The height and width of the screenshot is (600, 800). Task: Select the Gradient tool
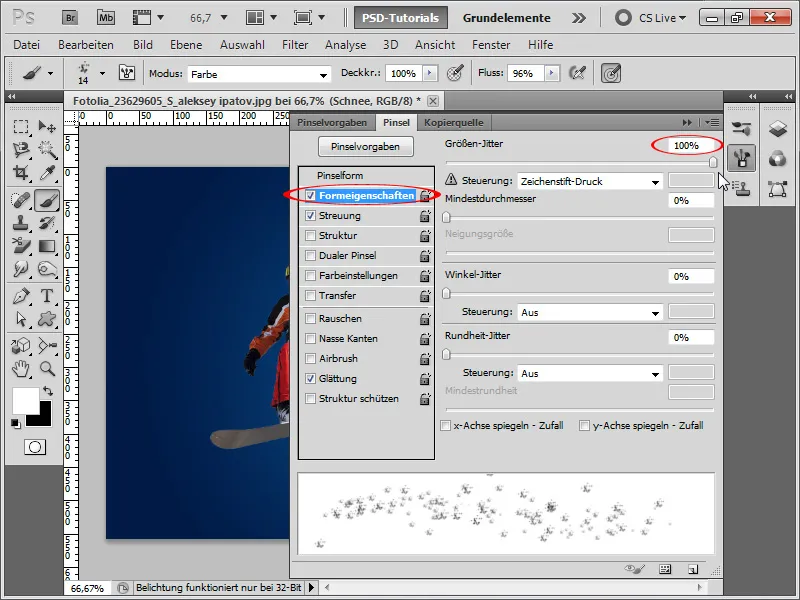pos(47,246)
